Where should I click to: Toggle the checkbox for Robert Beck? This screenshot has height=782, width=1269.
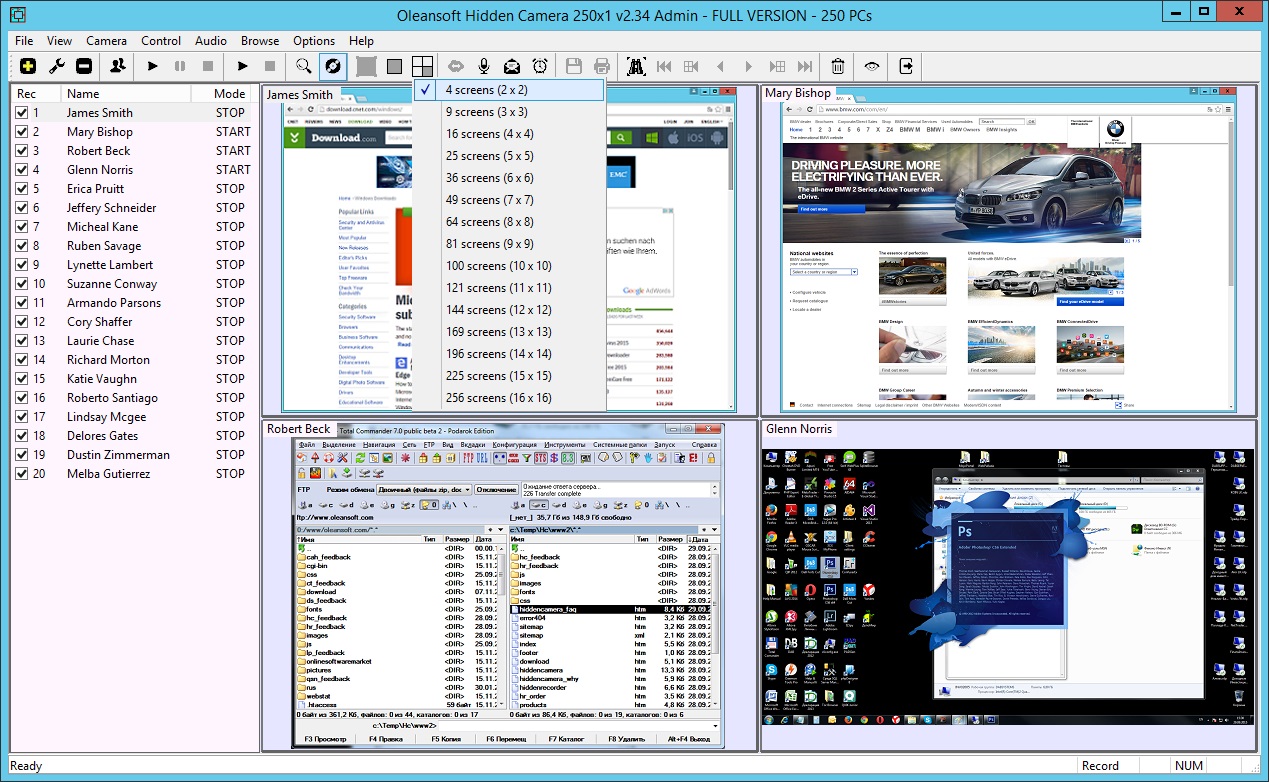(21, 151)
